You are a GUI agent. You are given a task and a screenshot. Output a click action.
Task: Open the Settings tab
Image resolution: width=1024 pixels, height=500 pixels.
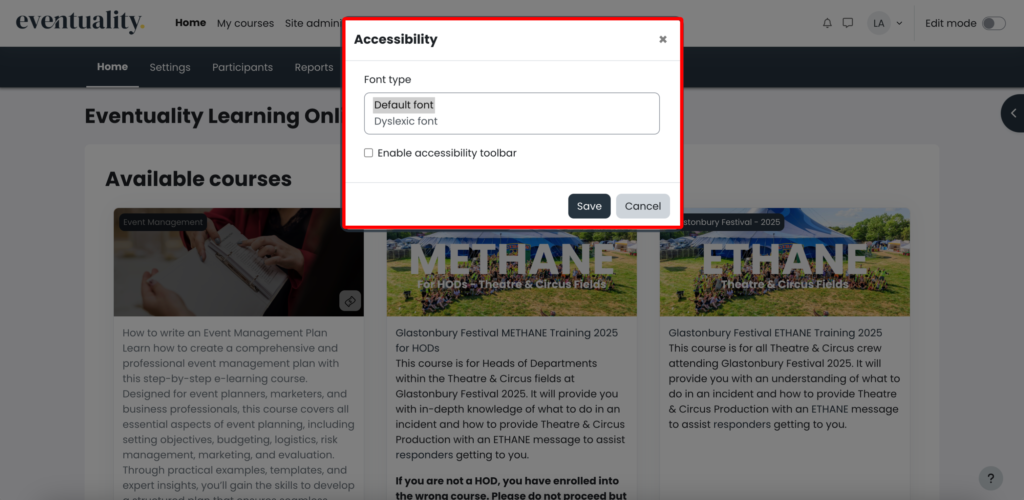[170, 67]
